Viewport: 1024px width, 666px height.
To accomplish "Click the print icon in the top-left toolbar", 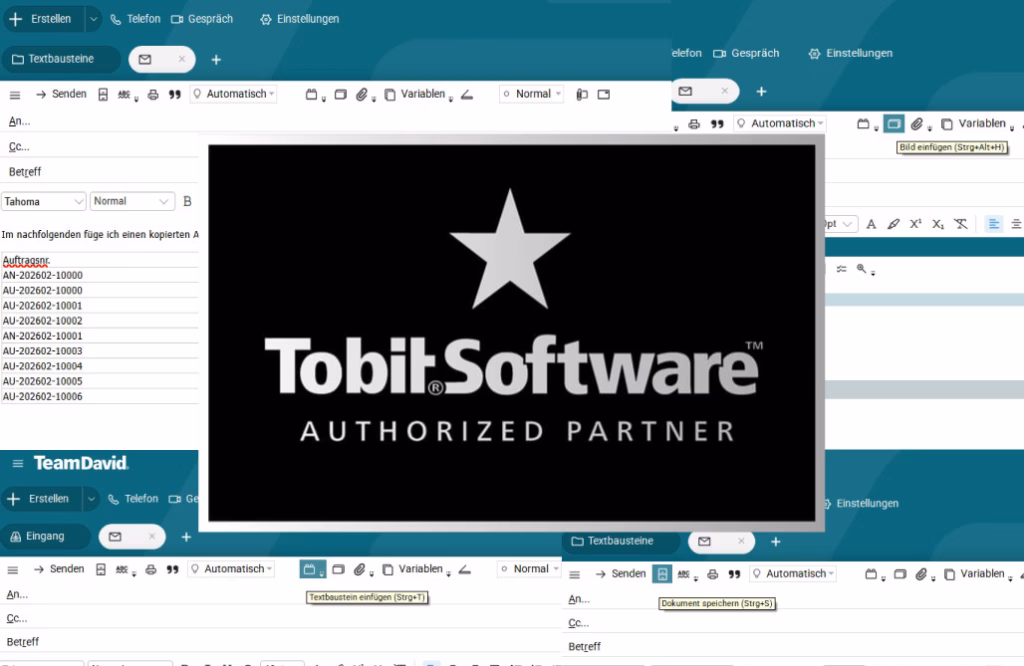I will click(x=153, y=95).
